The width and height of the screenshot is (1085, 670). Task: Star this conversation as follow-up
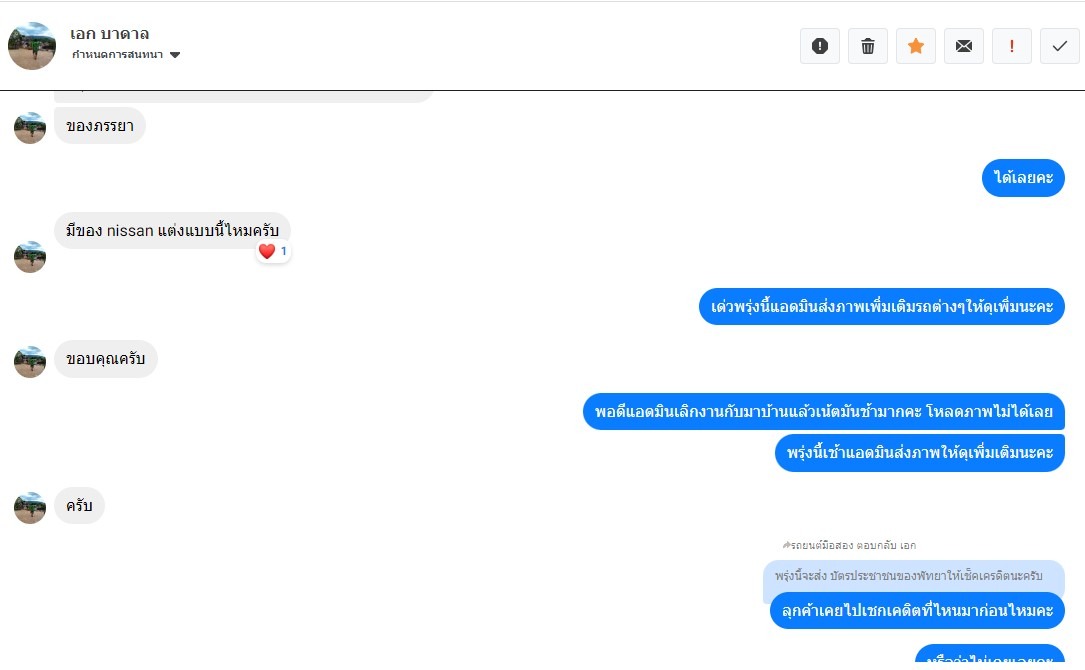[x=915, y=46]
